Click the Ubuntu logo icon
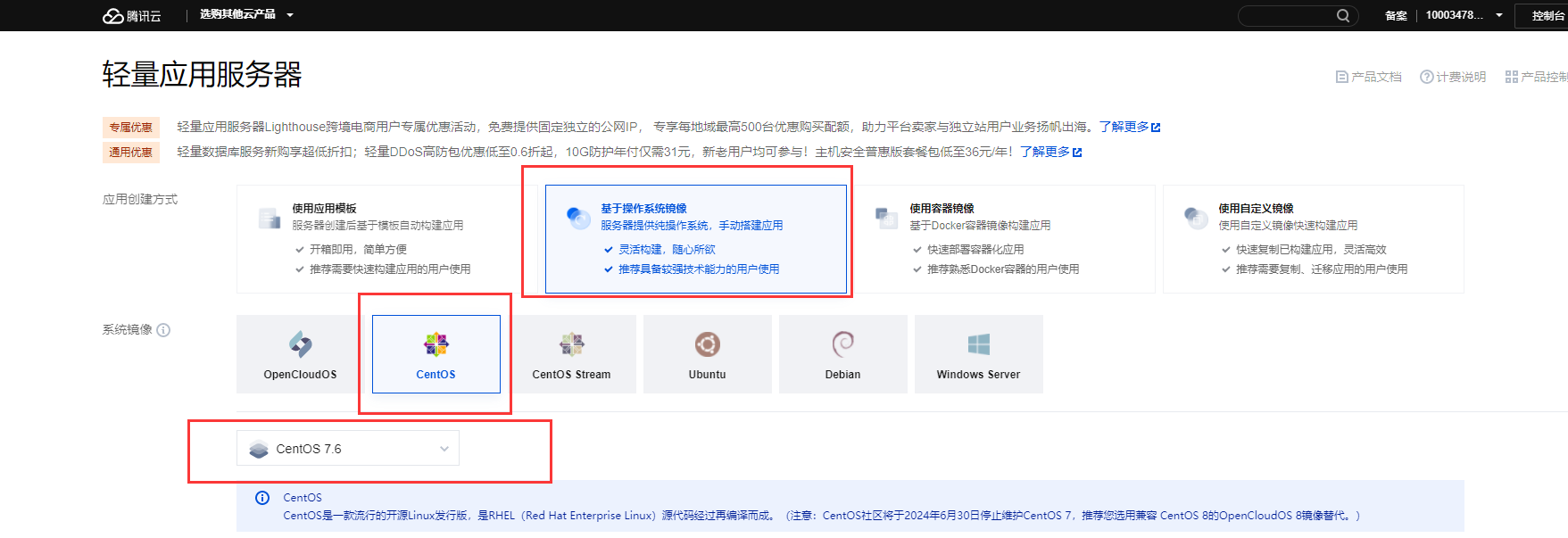Viewport: 1568px width, 538px height. (x=708, y=344)
